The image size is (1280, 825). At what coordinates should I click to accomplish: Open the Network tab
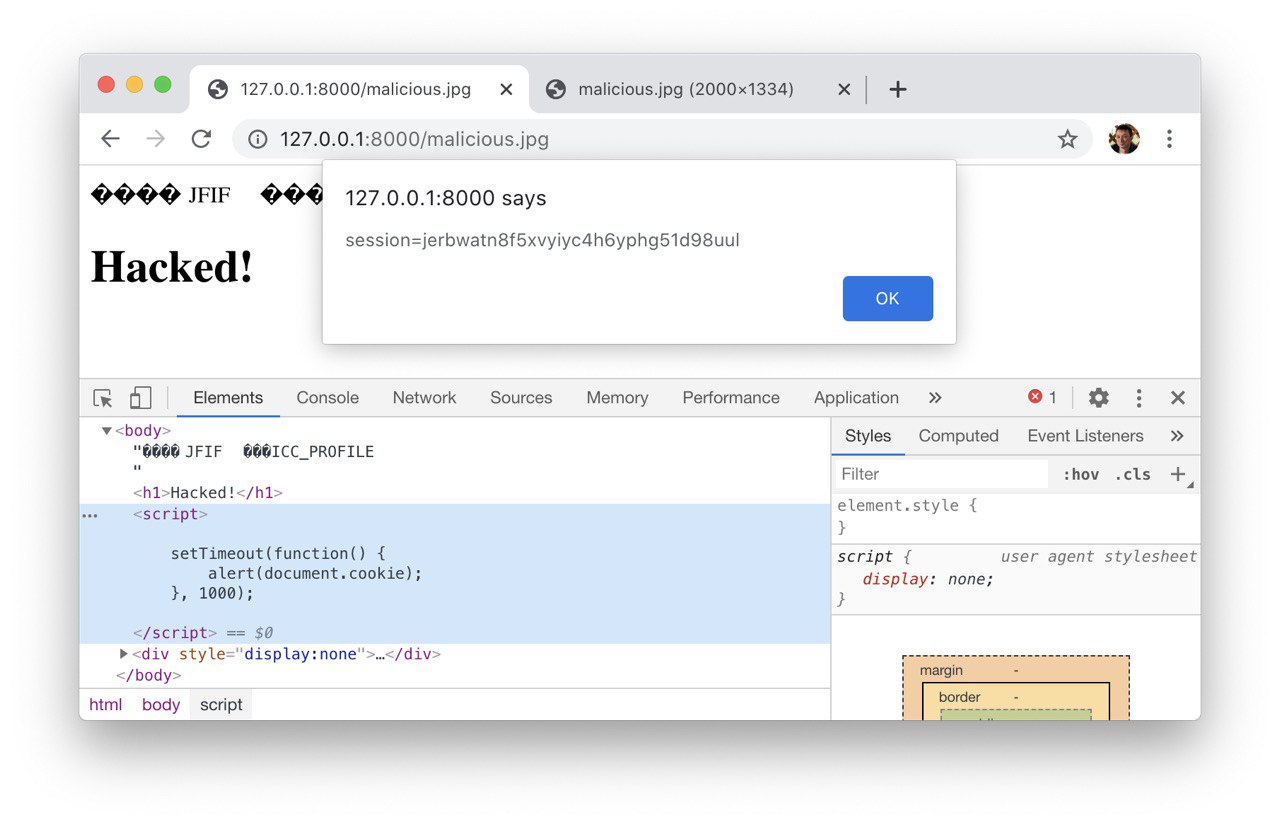424,398
